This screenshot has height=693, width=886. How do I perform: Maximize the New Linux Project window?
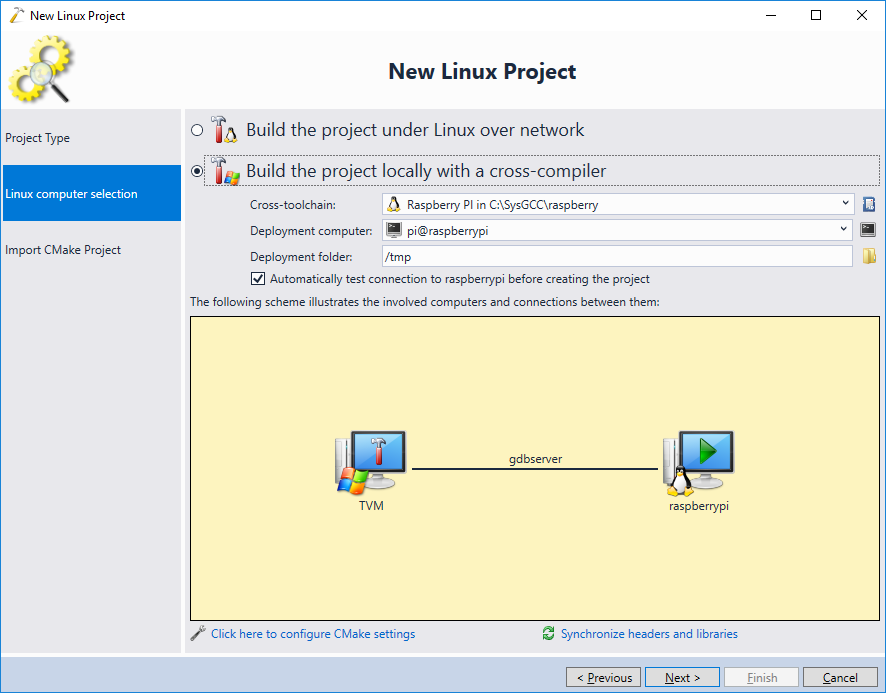click(x=816, y=15)
